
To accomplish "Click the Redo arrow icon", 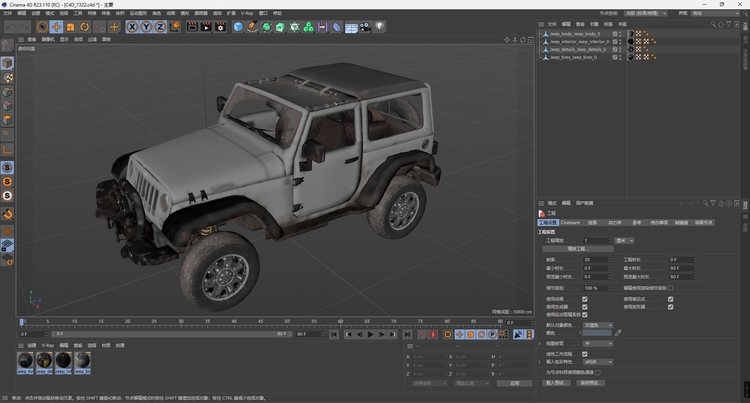I will click(23, 27).
